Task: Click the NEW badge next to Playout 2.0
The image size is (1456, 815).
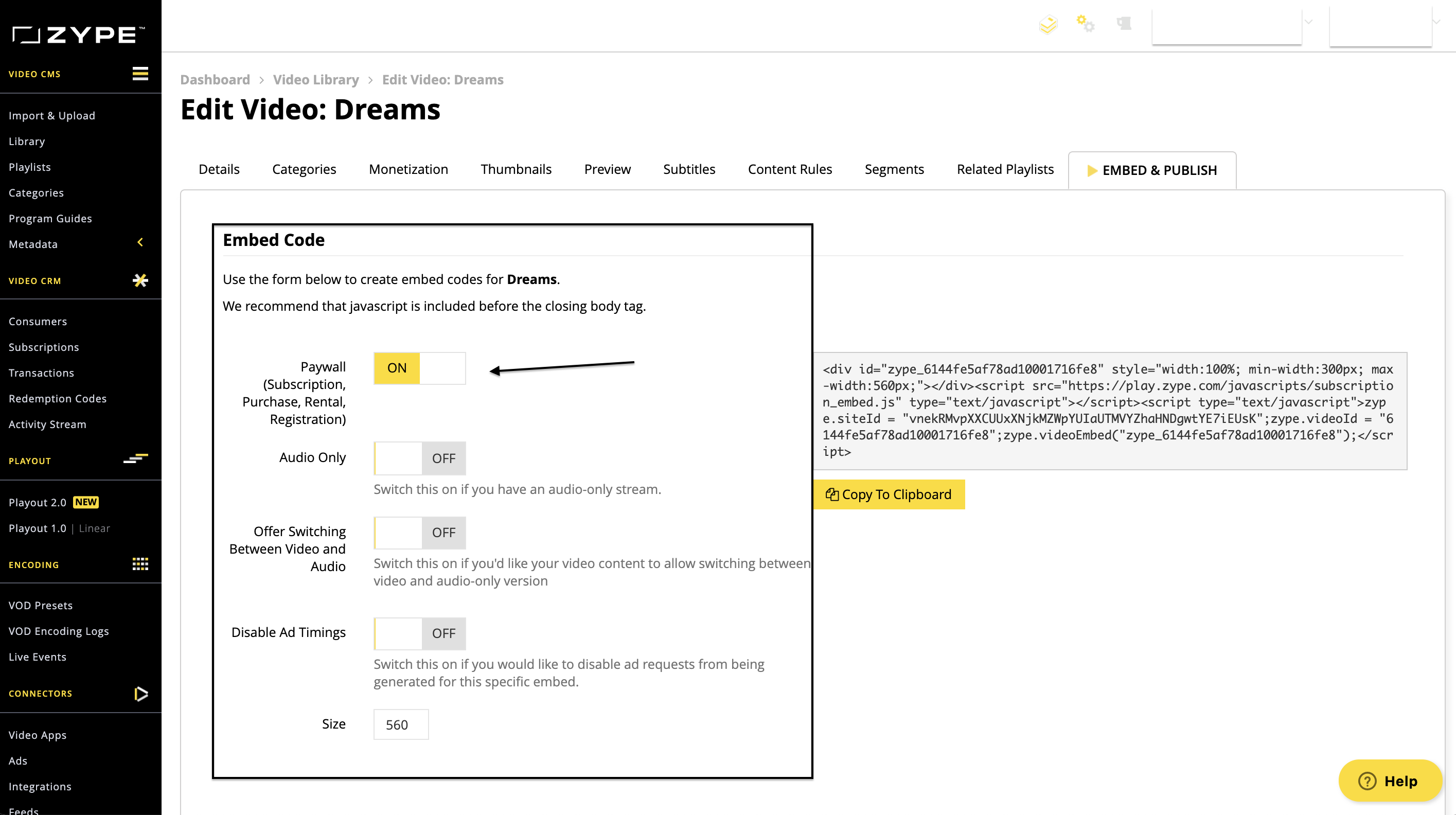Action: pos(86,502)
